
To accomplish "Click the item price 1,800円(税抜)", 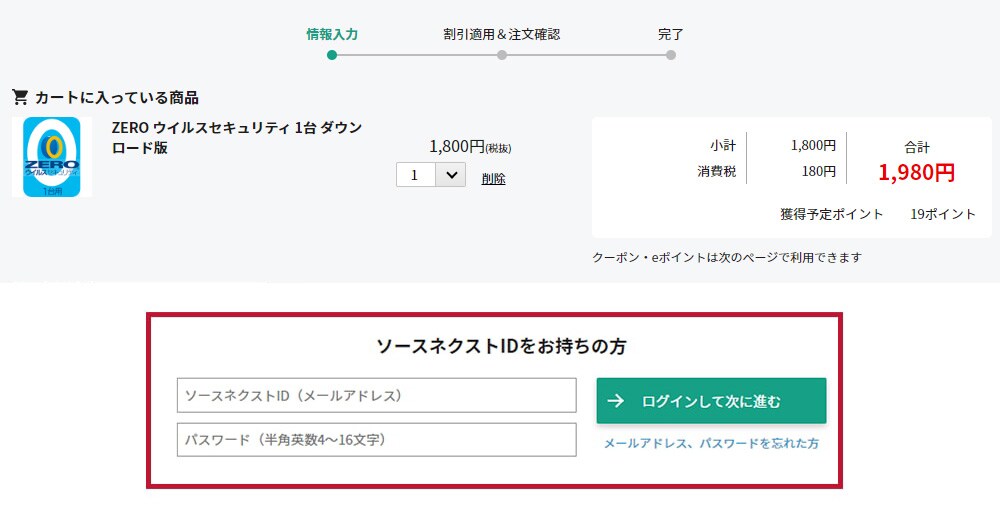I will tap(470, 147).
